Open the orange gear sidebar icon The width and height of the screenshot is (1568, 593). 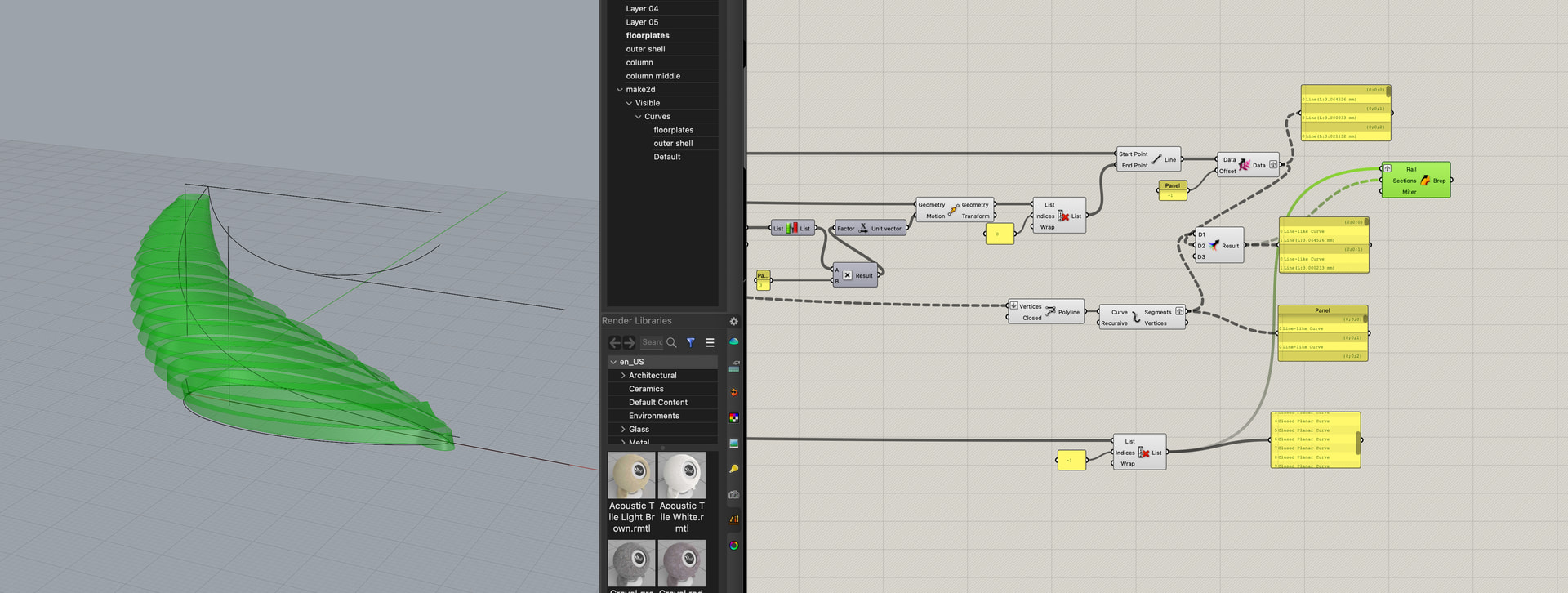(733, 393)
